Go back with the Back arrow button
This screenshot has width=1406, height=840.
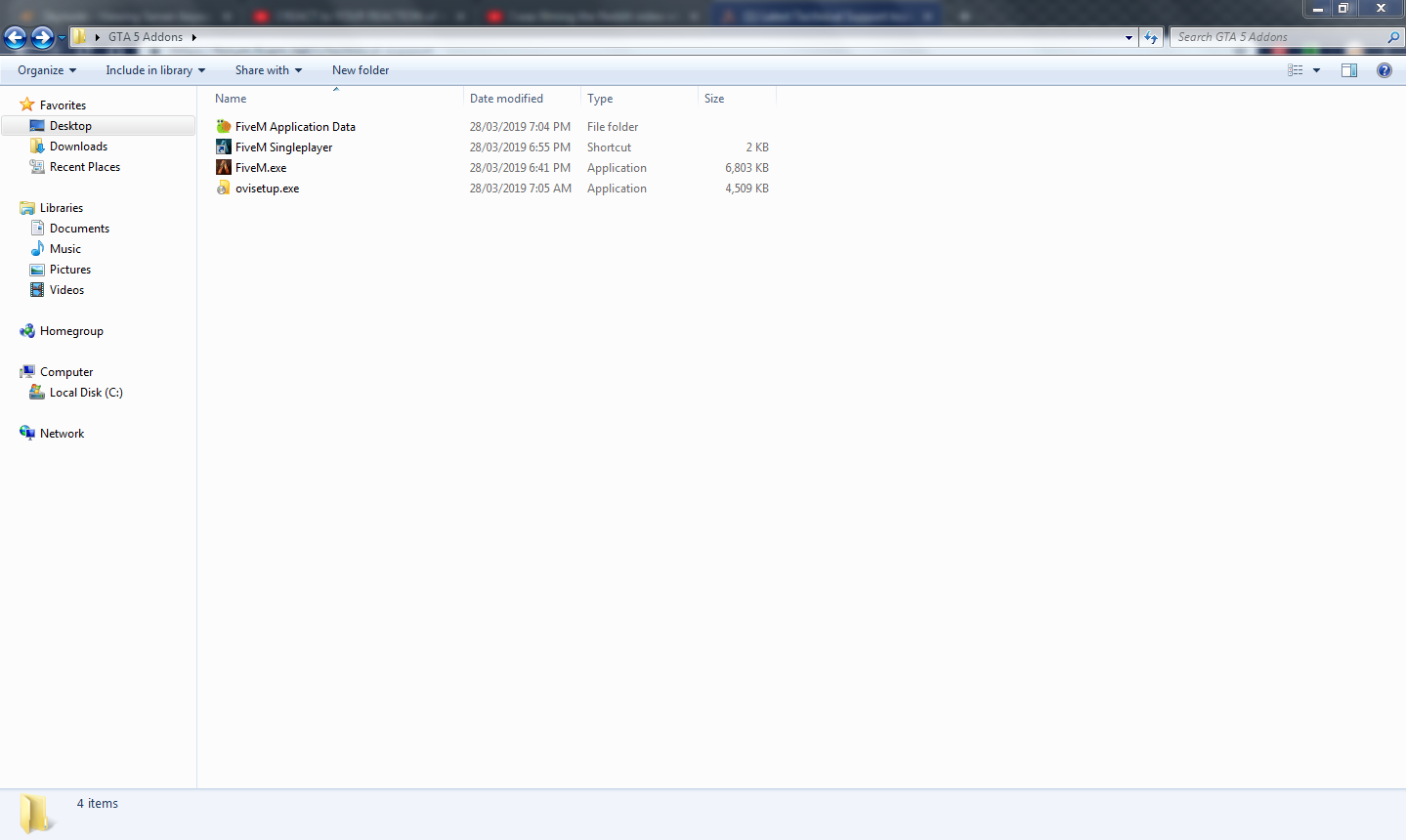pyautogui.click(x=16, y=38)
